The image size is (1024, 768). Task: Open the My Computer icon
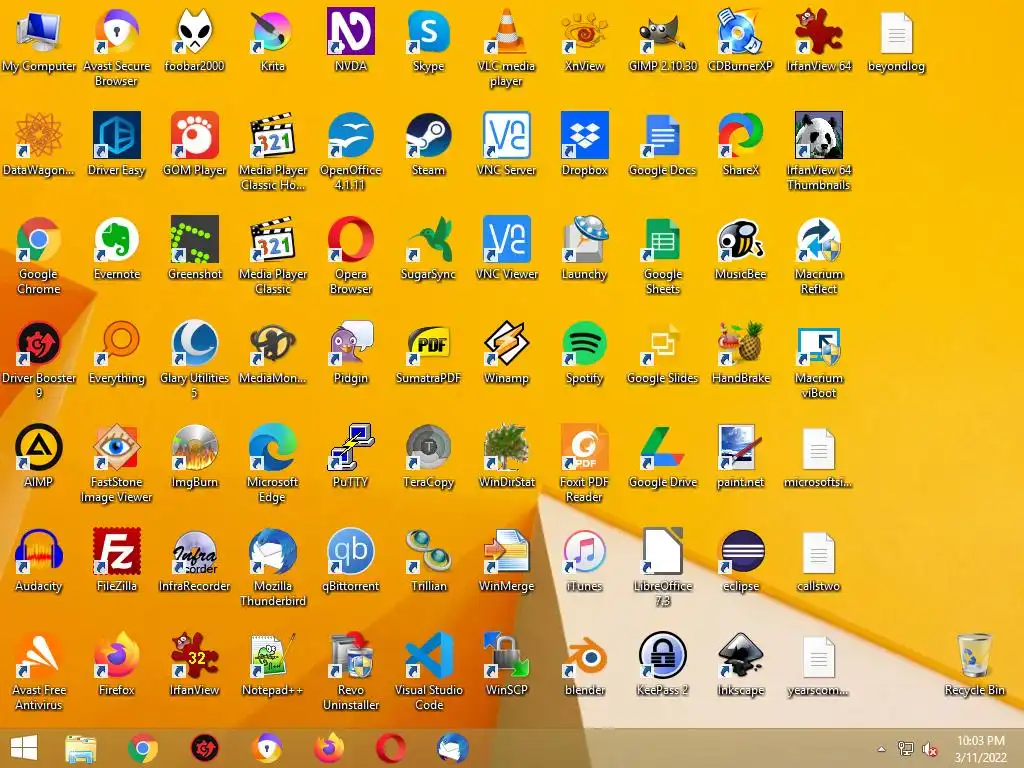tap(39, 31)
